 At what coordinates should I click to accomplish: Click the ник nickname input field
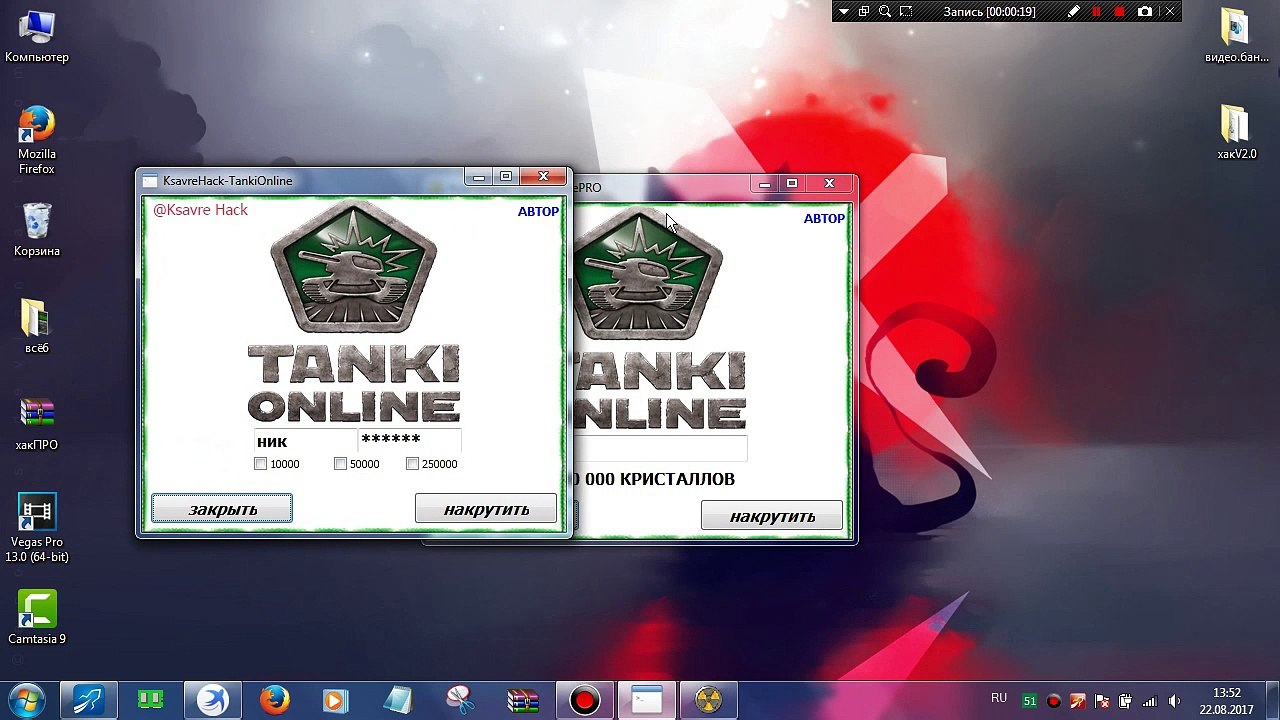pos(305,441)
